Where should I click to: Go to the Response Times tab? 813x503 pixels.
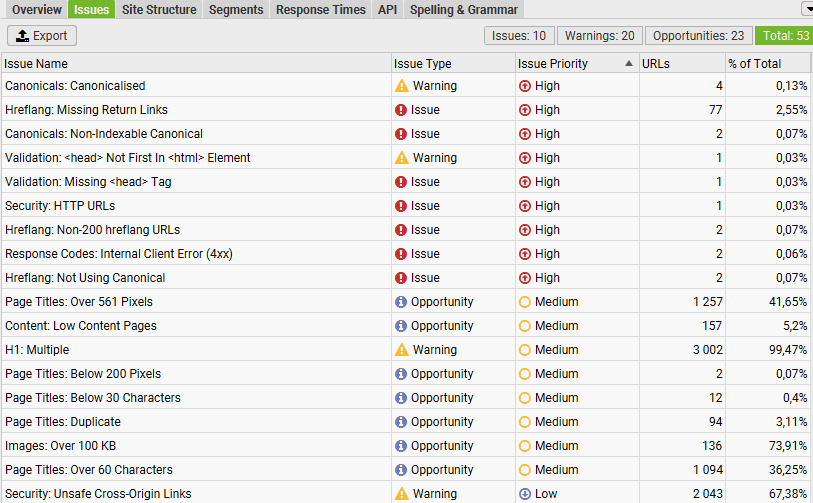click(320, 9)
